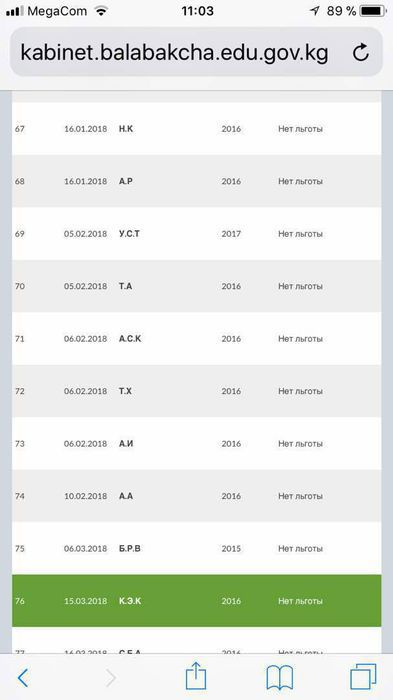Tap date 10.02.2018 in row 74
The image size is (393, 700).
click(85, 496)
